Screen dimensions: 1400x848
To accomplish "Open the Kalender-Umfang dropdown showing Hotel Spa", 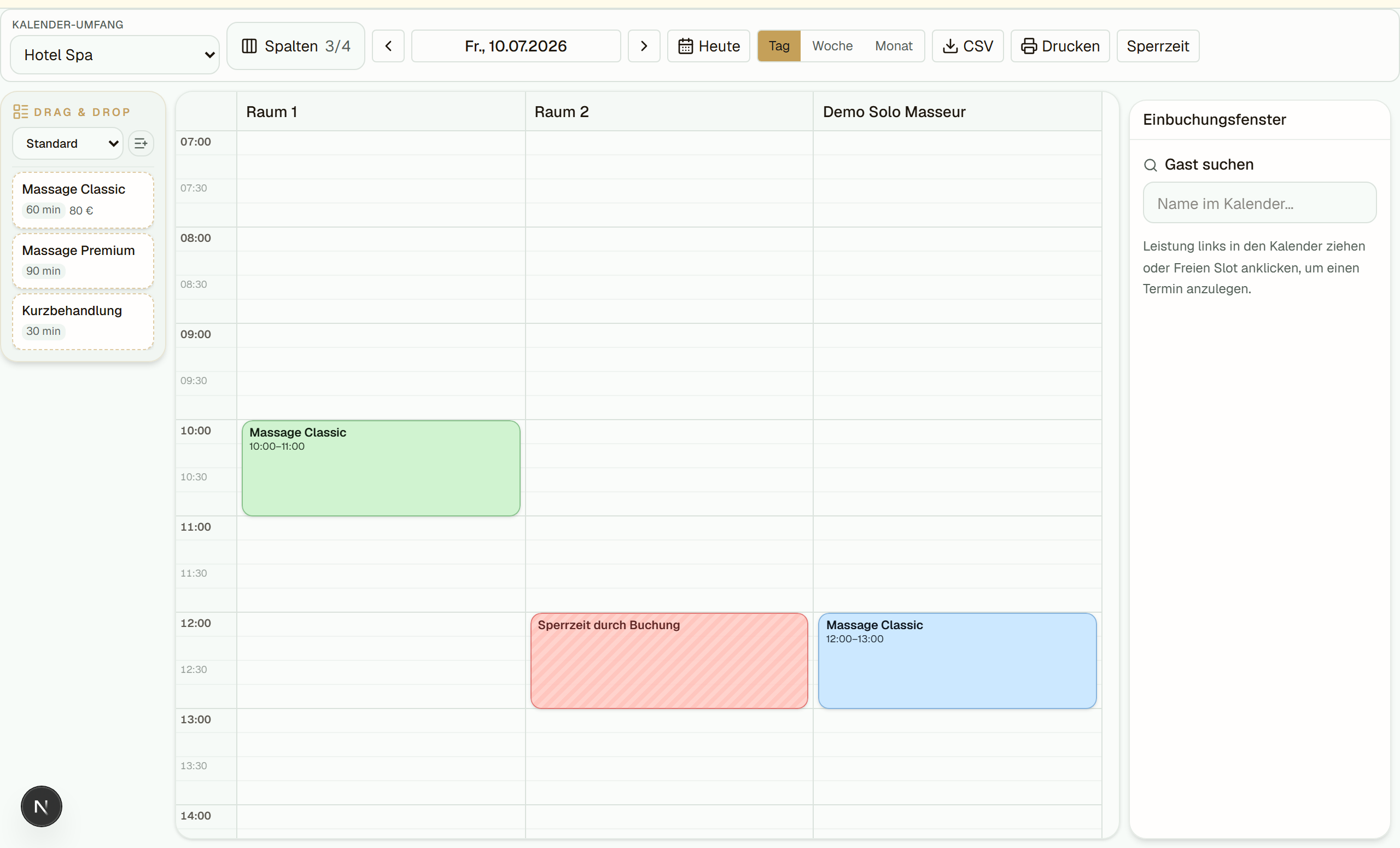I will click(115, 55).
